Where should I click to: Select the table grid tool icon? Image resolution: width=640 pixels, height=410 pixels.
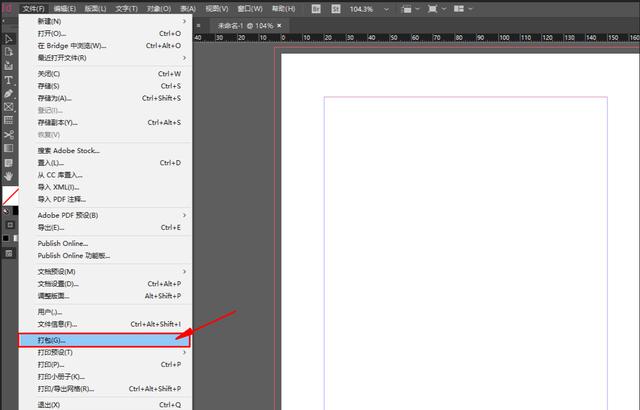click(9, 120)
